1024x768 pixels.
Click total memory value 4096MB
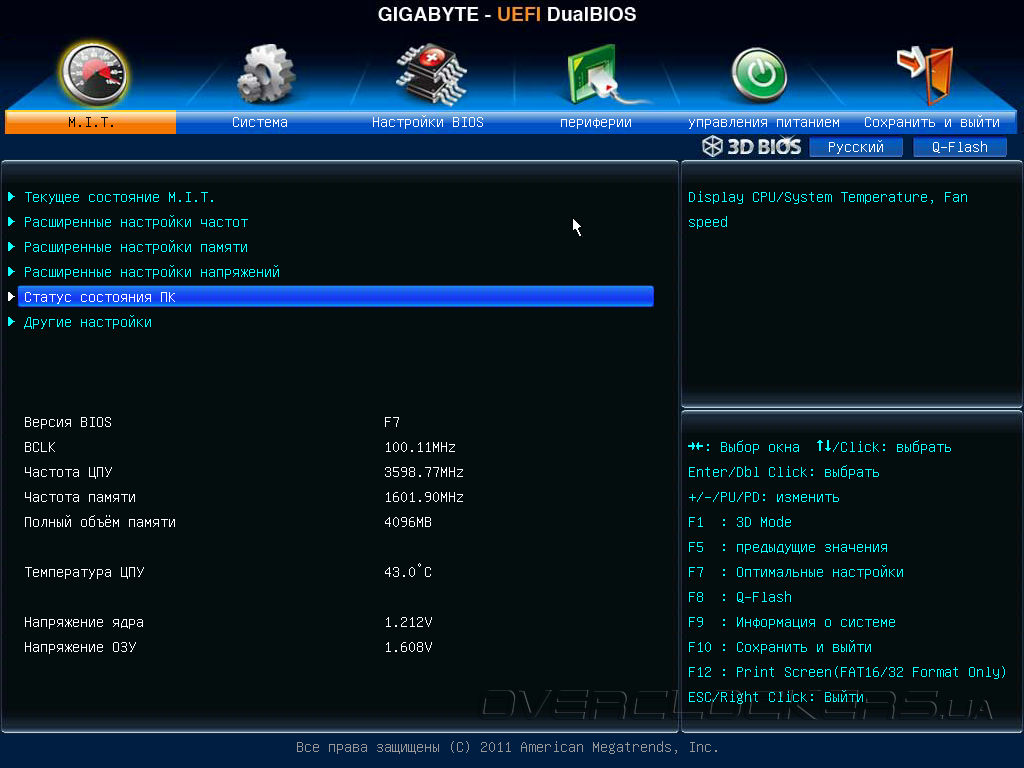[x=408, y=522]
